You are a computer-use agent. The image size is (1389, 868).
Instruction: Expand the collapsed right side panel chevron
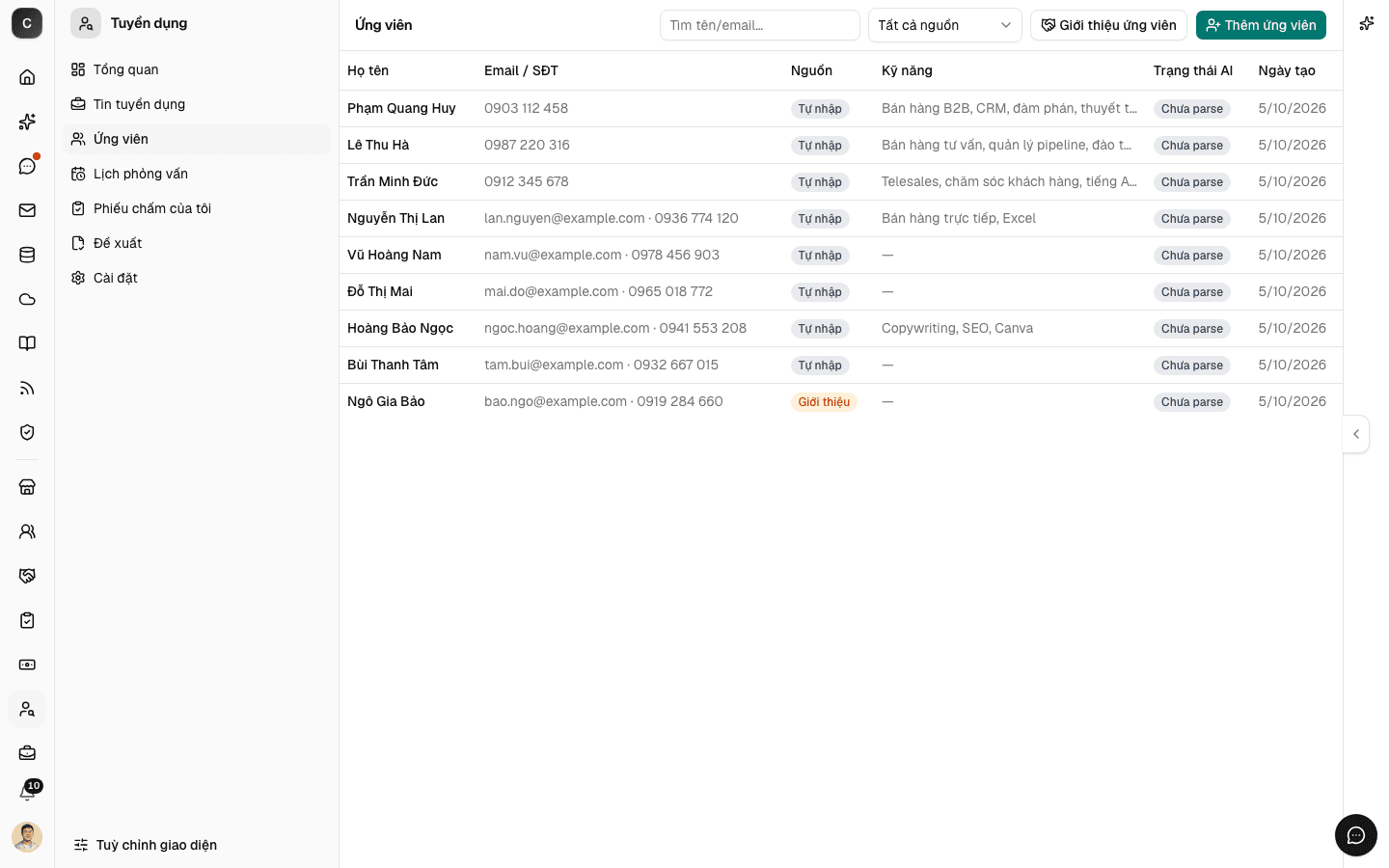click(1355, 434)
